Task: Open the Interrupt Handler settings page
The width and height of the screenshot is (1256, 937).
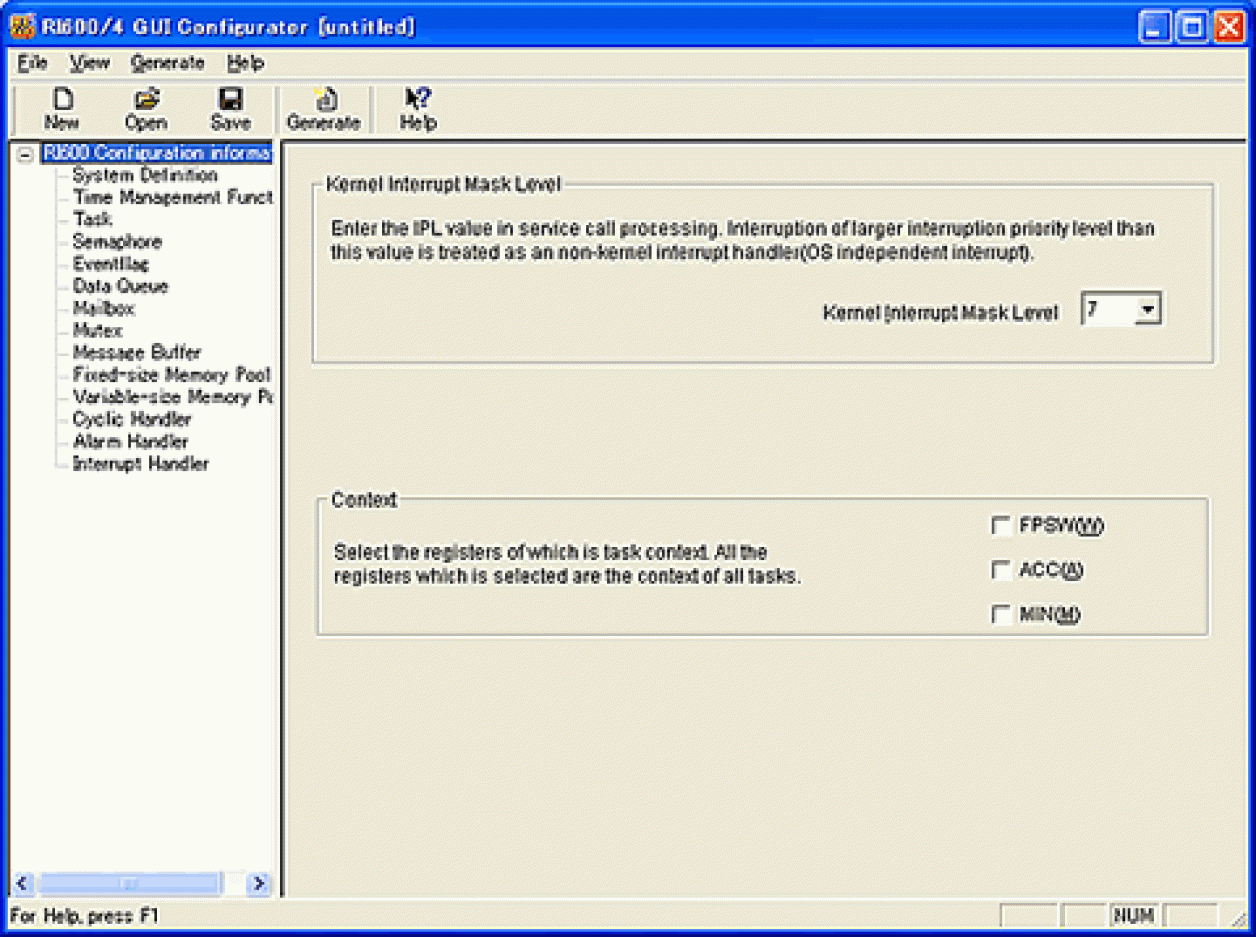Action: [x=141, y=464]
